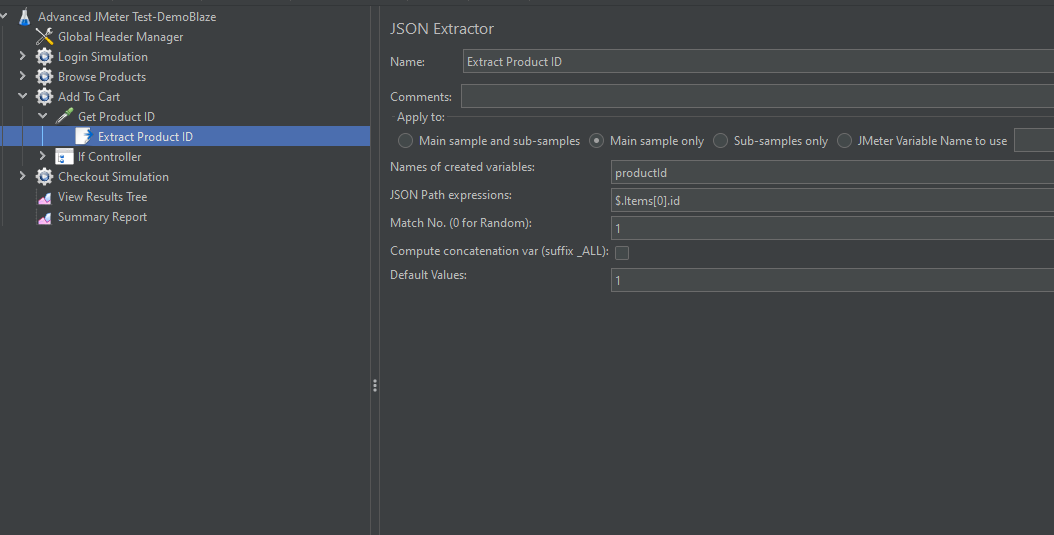
Task: Select Sub-samples only radio button
Action: coord(720,141)
